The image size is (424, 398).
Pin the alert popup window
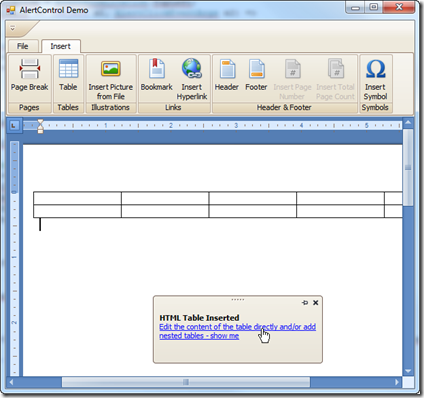(x=305, y=303)
